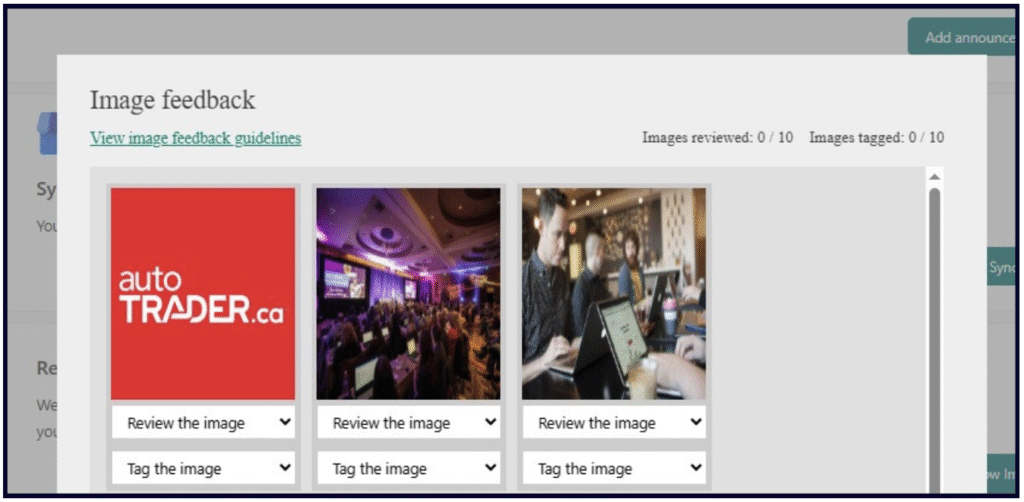Image resolution: width=1024 pixels, height=502 pixels.
Task: Open the View image feedback guidelines link
Action: point(195,138)
